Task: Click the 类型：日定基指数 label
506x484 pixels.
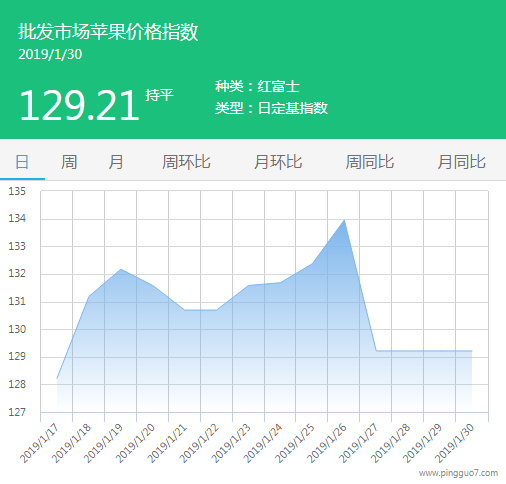Action: coord(271,108)
